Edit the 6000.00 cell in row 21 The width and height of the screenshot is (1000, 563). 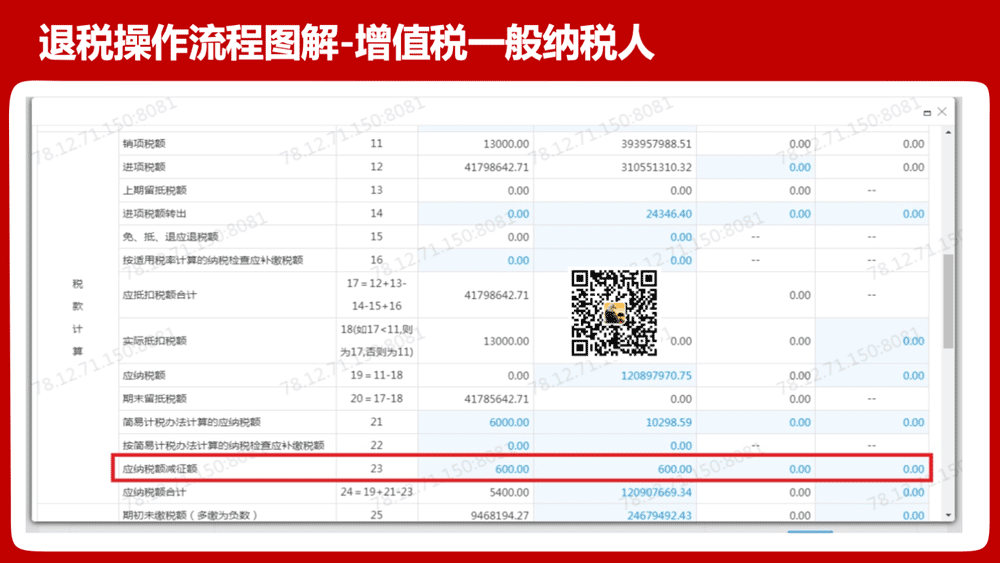pos(509,422)
